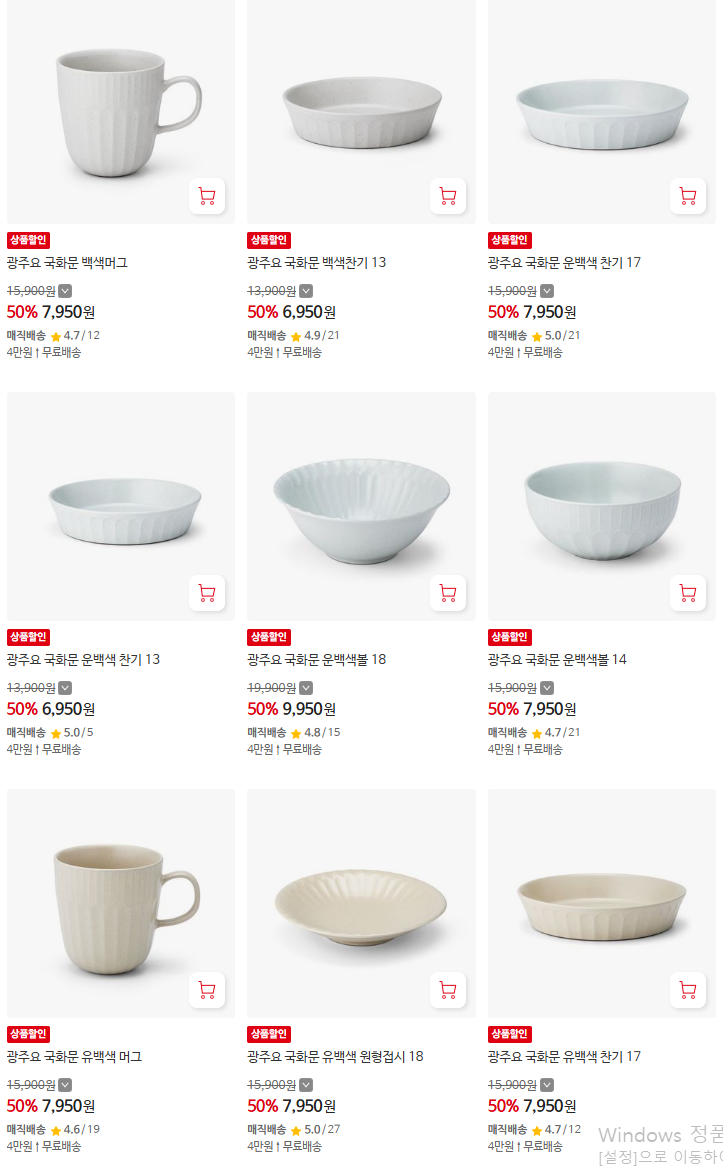
Task: Expand price dropdown beside 백색찬기 13,900원
Action: point(306,291)
